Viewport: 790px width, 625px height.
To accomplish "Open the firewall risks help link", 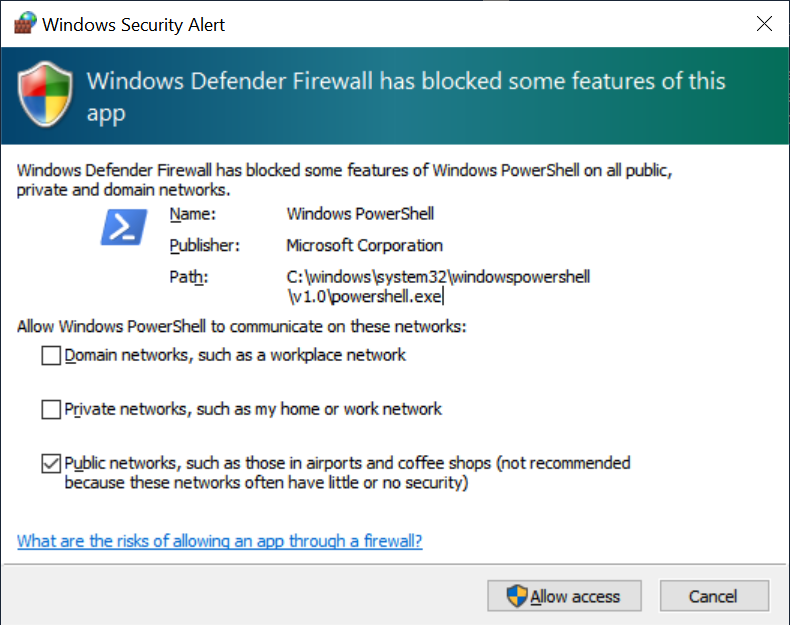I will [220, 541].
